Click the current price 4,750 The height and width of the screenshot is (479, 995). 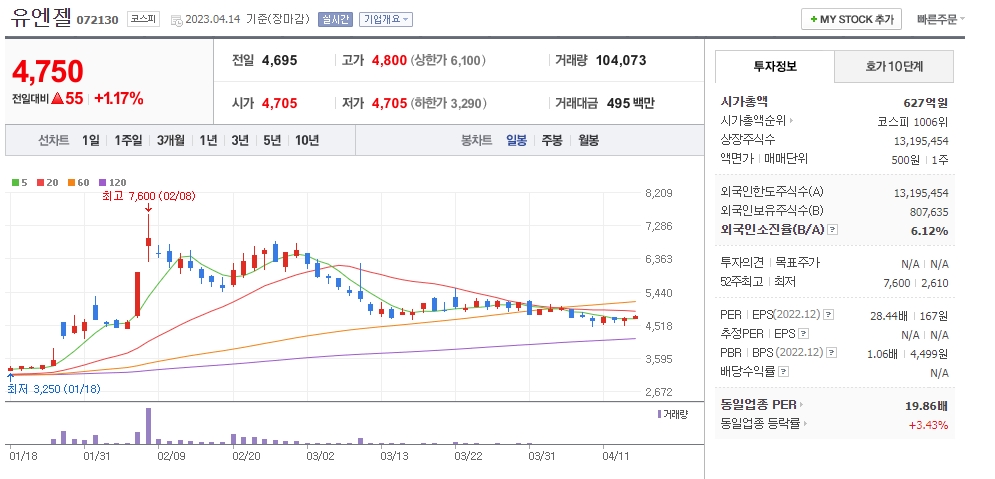click(x=48, y=72)
